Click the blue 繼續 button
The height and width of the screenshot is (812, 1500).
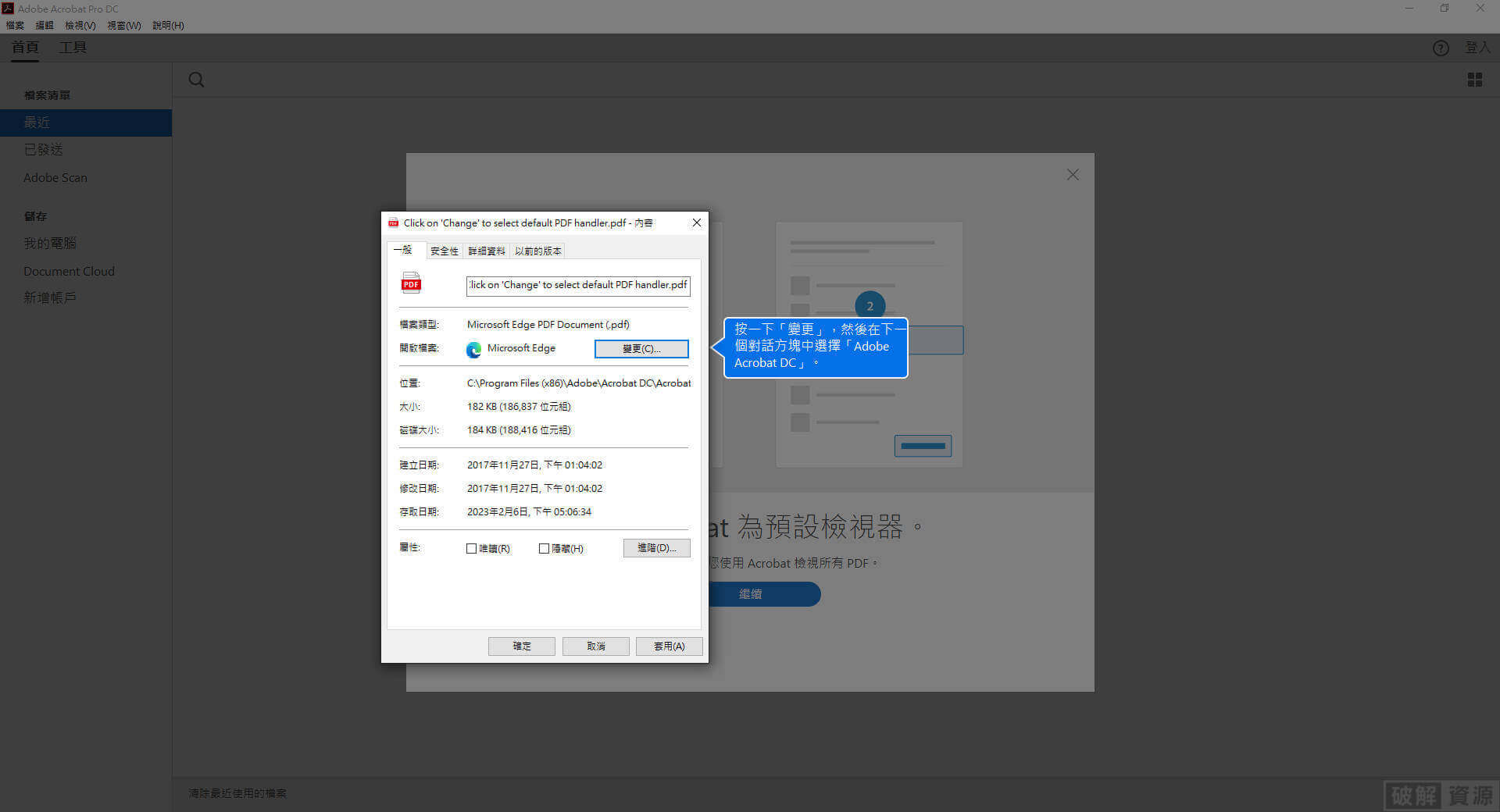coord(750,594)
